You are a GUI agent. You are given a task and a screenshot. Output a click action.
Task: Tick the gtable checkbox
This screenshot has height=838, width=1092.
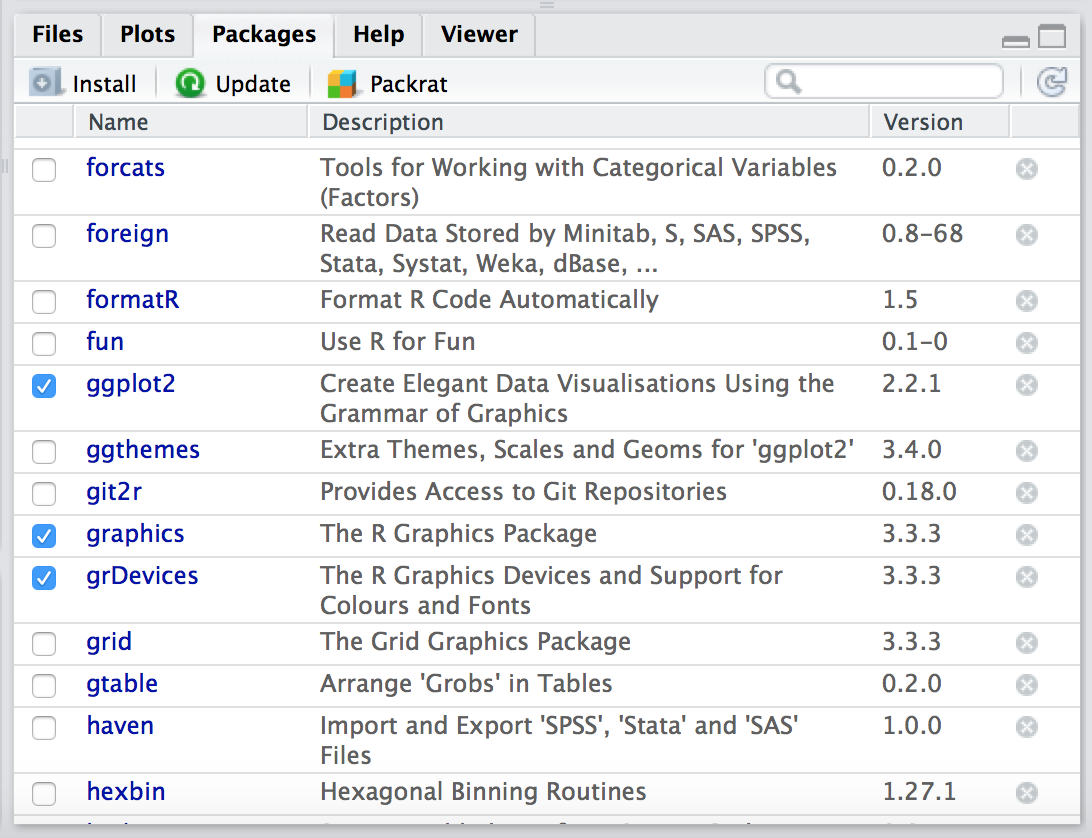(x=44, y=685)
